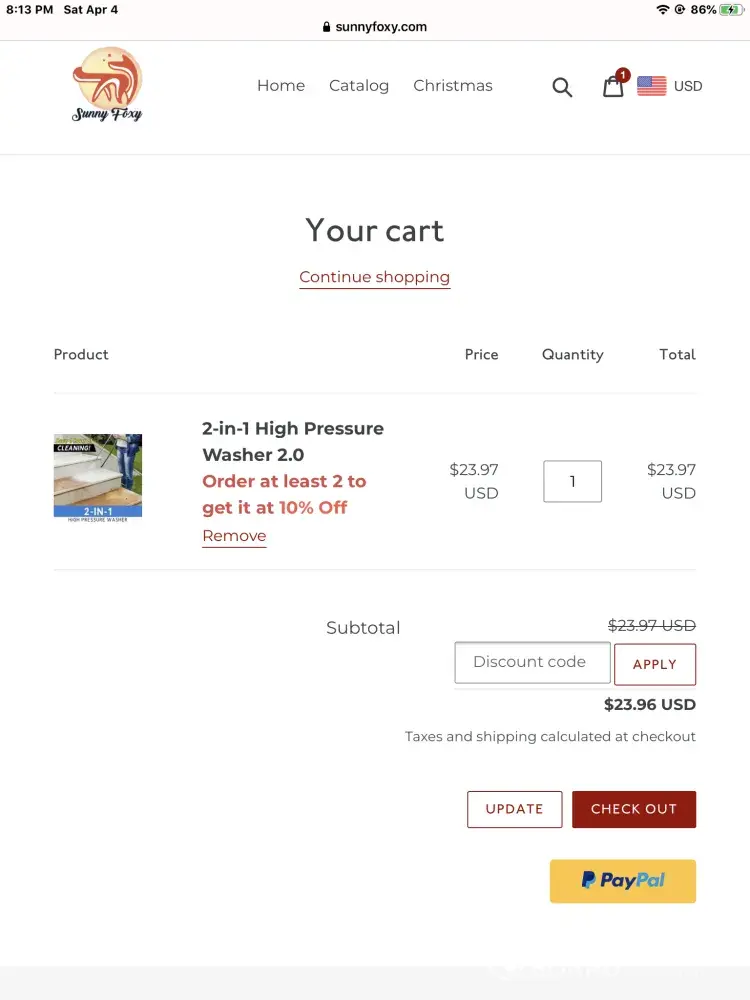Viewport: 750px width, 1000px height.
Task: Tap the lock icon beside sunnyfoxy.com
Action: tap(326, 27)
